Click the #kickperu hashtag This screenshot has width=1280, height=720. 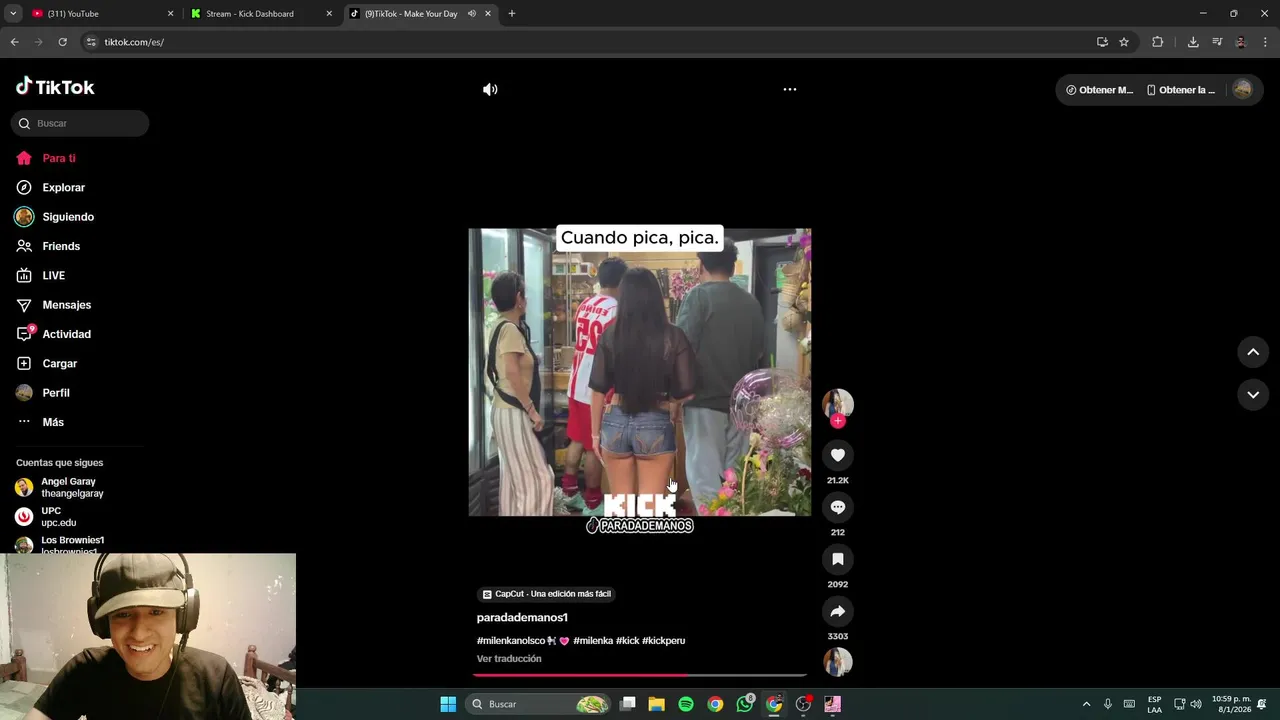coord(664,640)
